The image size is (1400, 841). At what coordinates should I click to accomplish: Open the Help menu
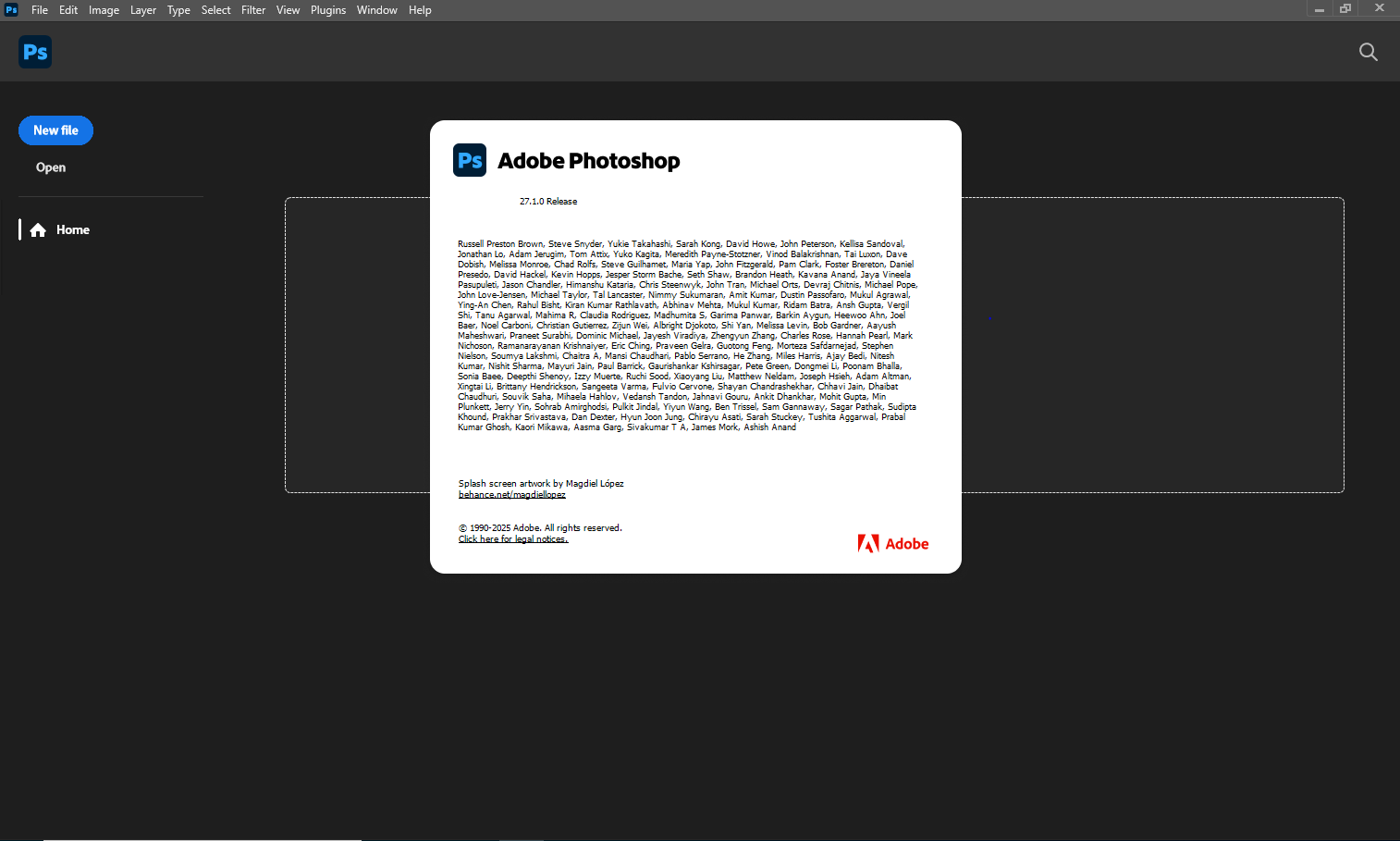[420, 10]
